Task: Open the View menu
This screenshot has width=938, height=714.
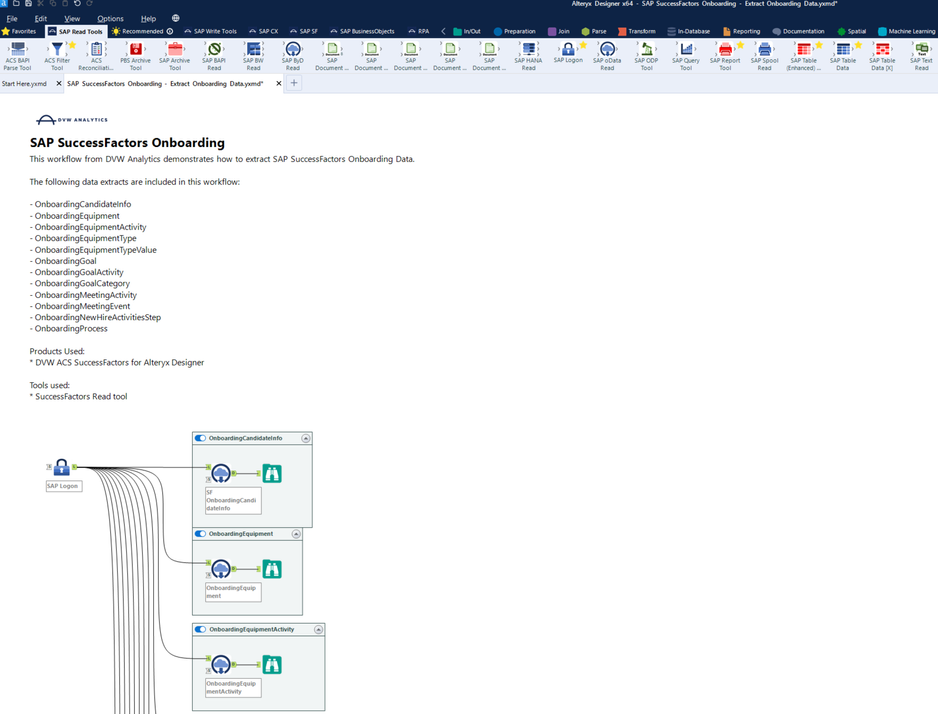Action: (x=72, y=19)
